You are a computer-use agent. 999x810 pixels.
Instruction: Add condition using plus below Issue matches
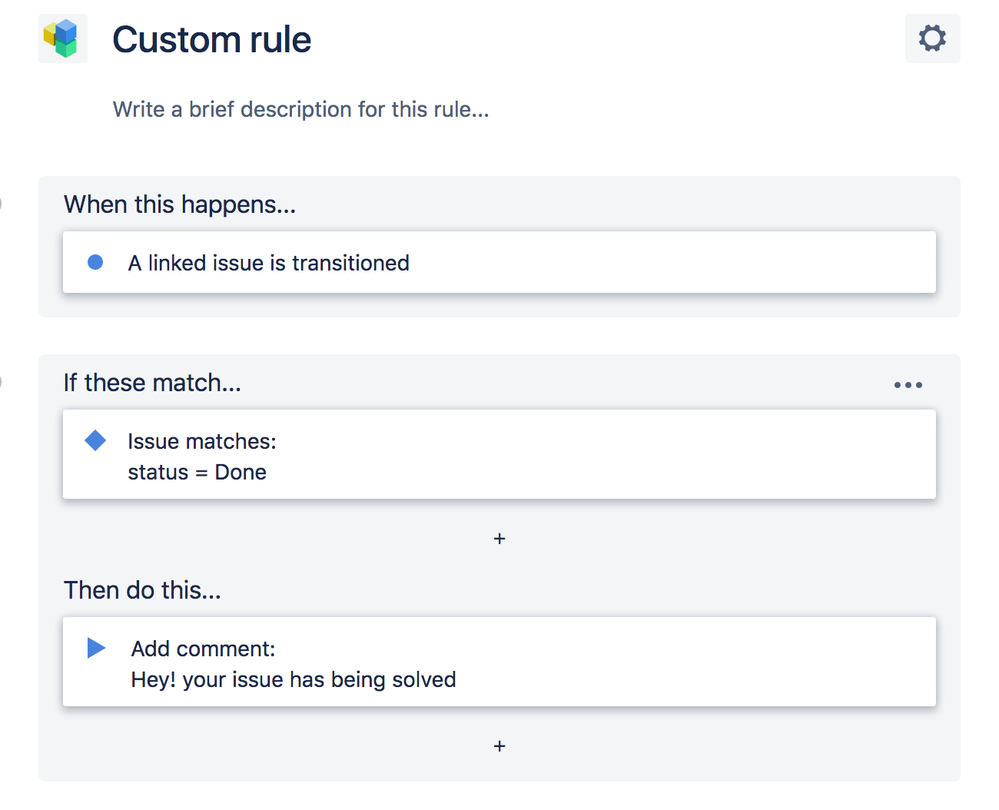pos(499,539)
